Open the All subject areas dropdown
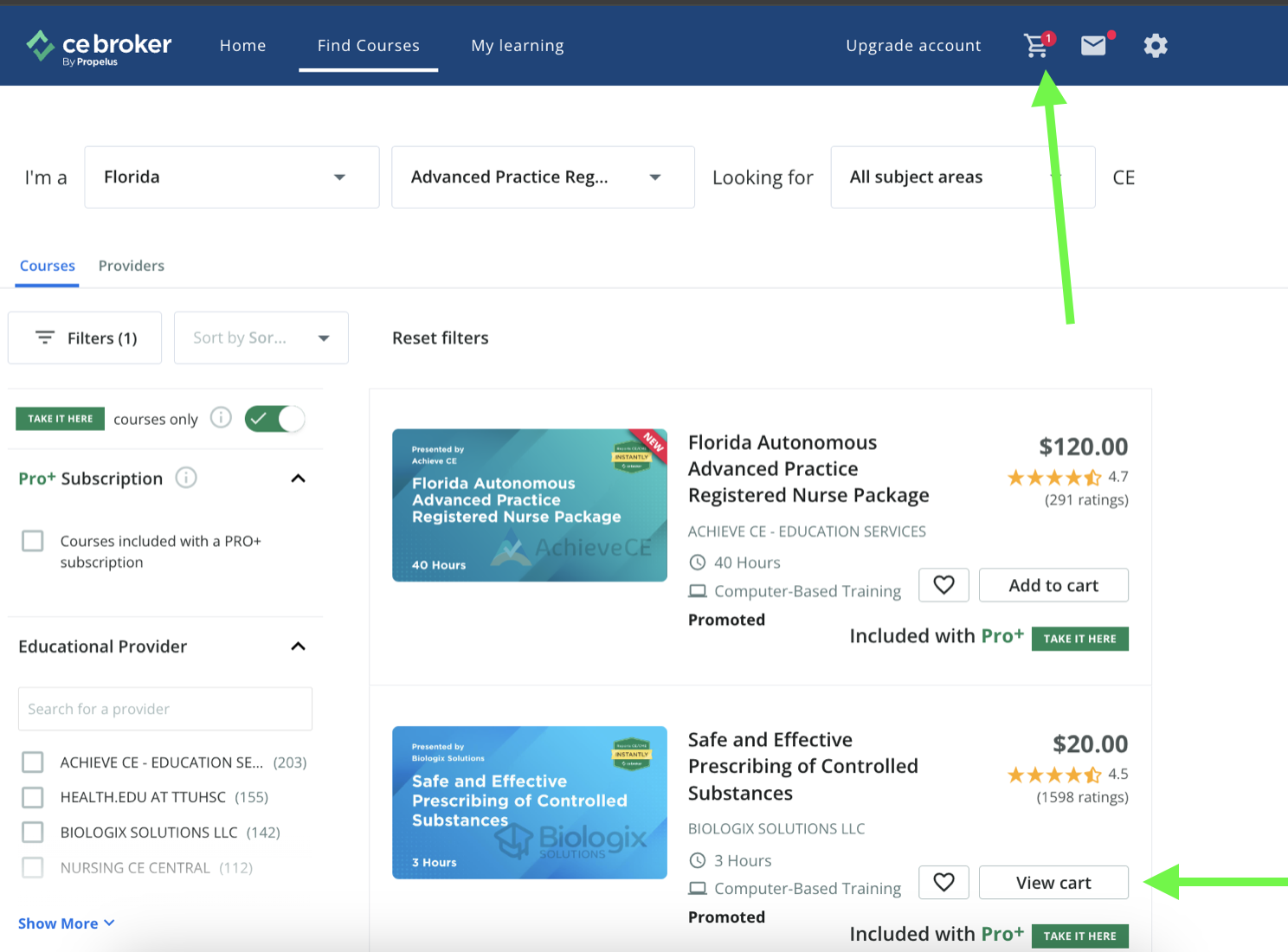 pos(962,177)
